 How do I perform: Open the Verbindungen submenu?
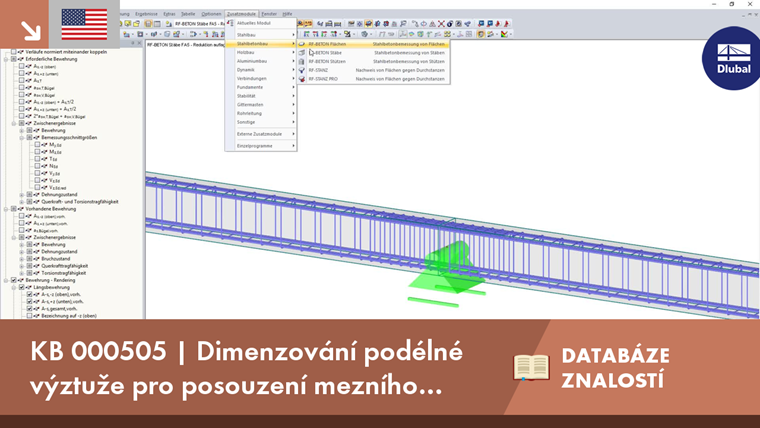click(261, 79)
